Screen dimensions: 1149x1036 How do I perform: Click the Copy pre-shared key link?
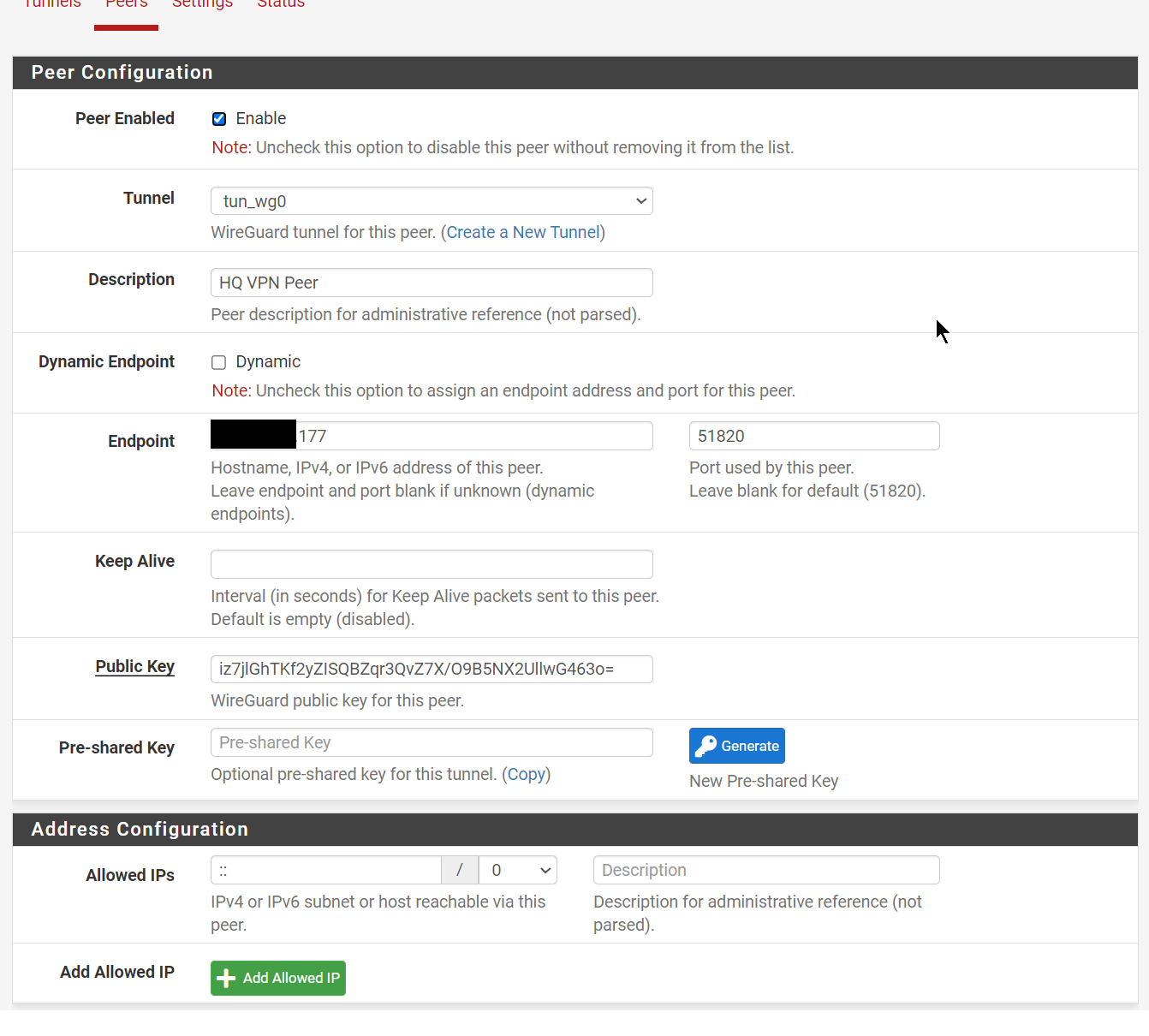click(x=526, y=774)
